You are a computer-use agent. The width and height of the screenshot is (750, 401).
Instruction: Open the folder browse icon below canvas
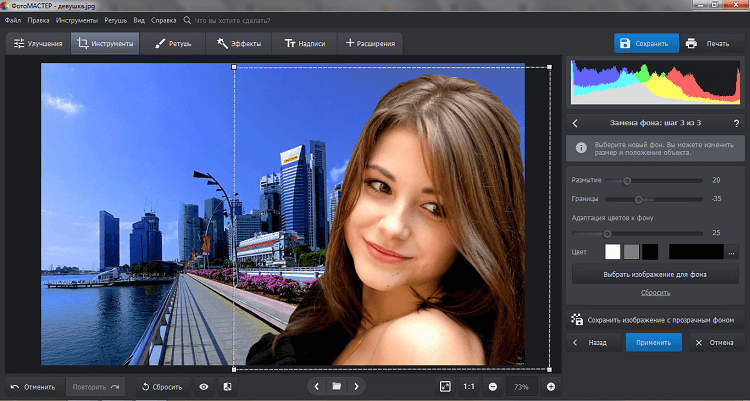(x=337, y=386)
